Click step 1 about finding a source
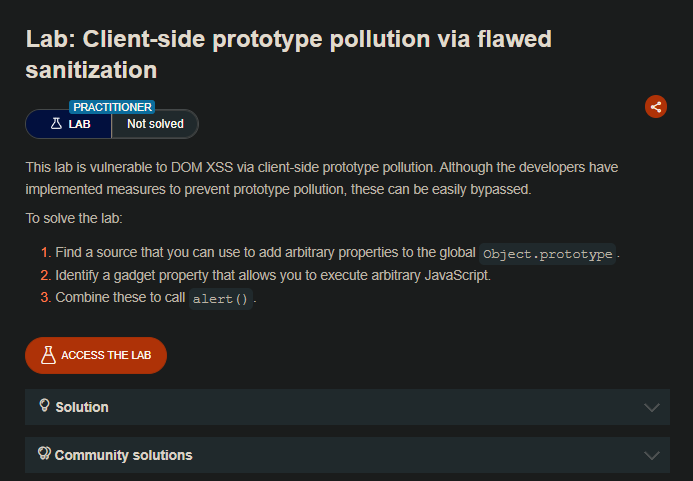Screen dimensions: 693x481 pyautogui.click(x=265, y=252)
